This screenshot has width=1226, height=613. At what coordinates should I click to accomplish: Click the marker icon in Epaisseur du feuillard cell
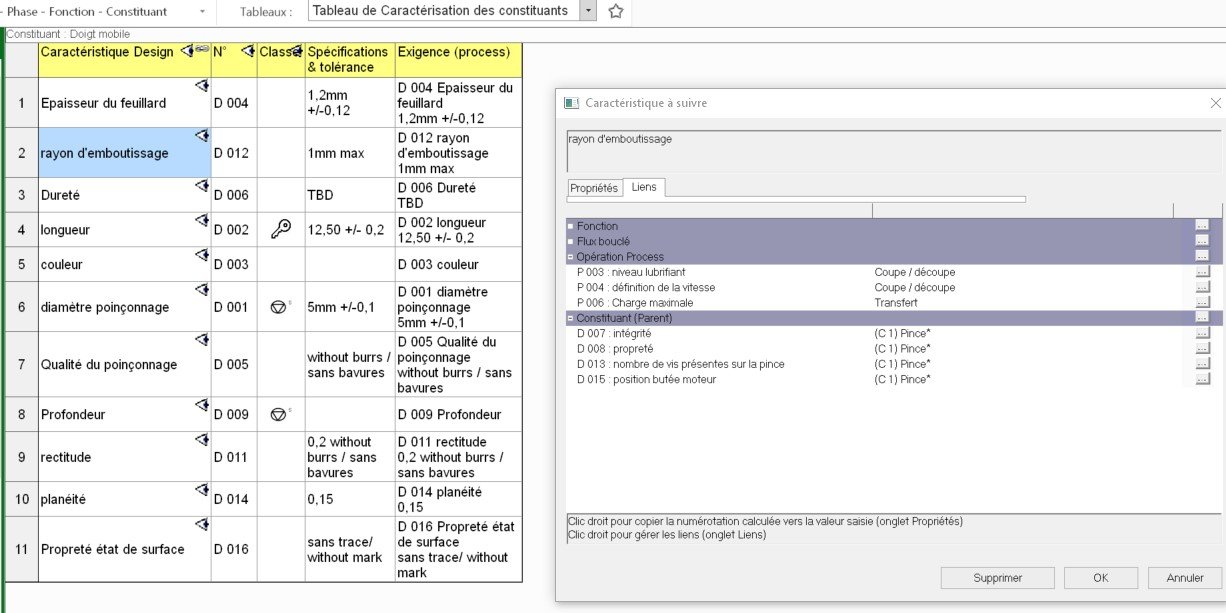[x=202, y=85]
